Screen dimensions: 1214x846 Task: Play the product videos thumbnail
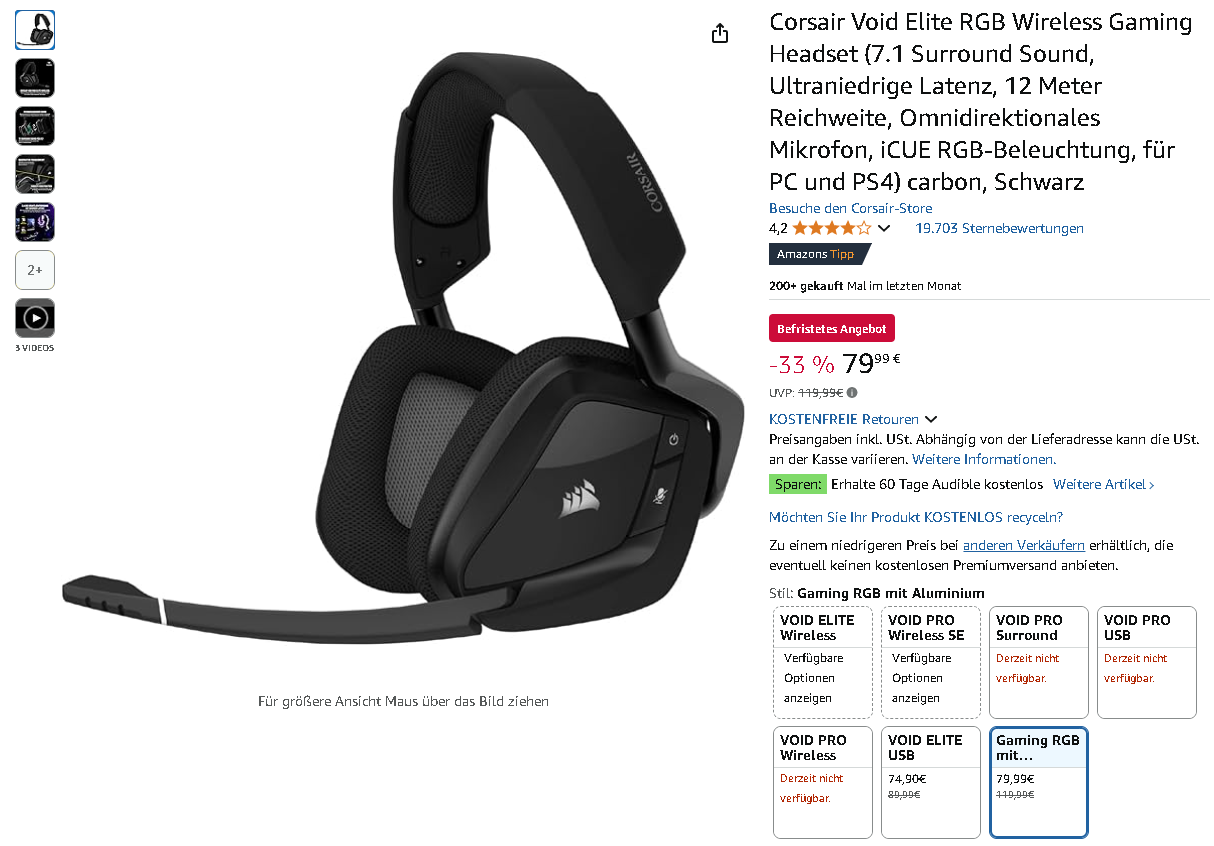coord(35,318)
